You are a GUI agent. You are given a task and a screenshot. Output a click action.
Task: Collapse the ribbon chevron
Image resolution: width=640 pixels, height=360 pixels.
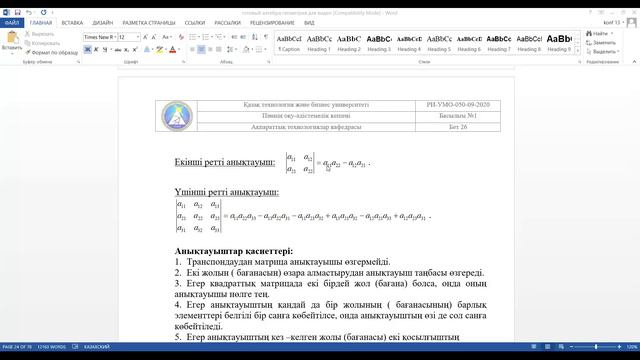(x=634, y=62)
